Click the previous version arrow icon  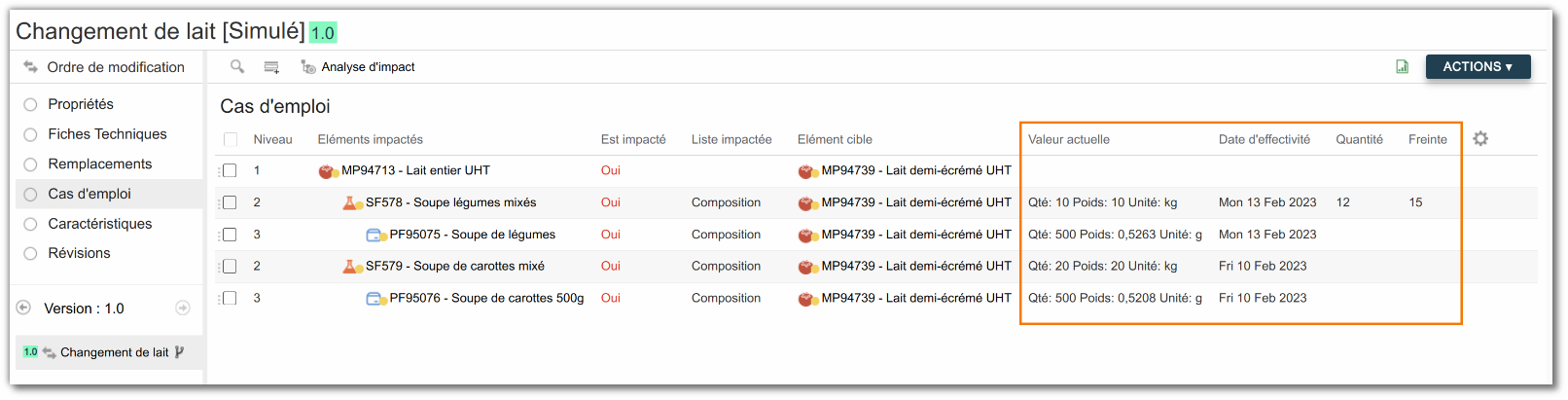click(x=24, y=308)
